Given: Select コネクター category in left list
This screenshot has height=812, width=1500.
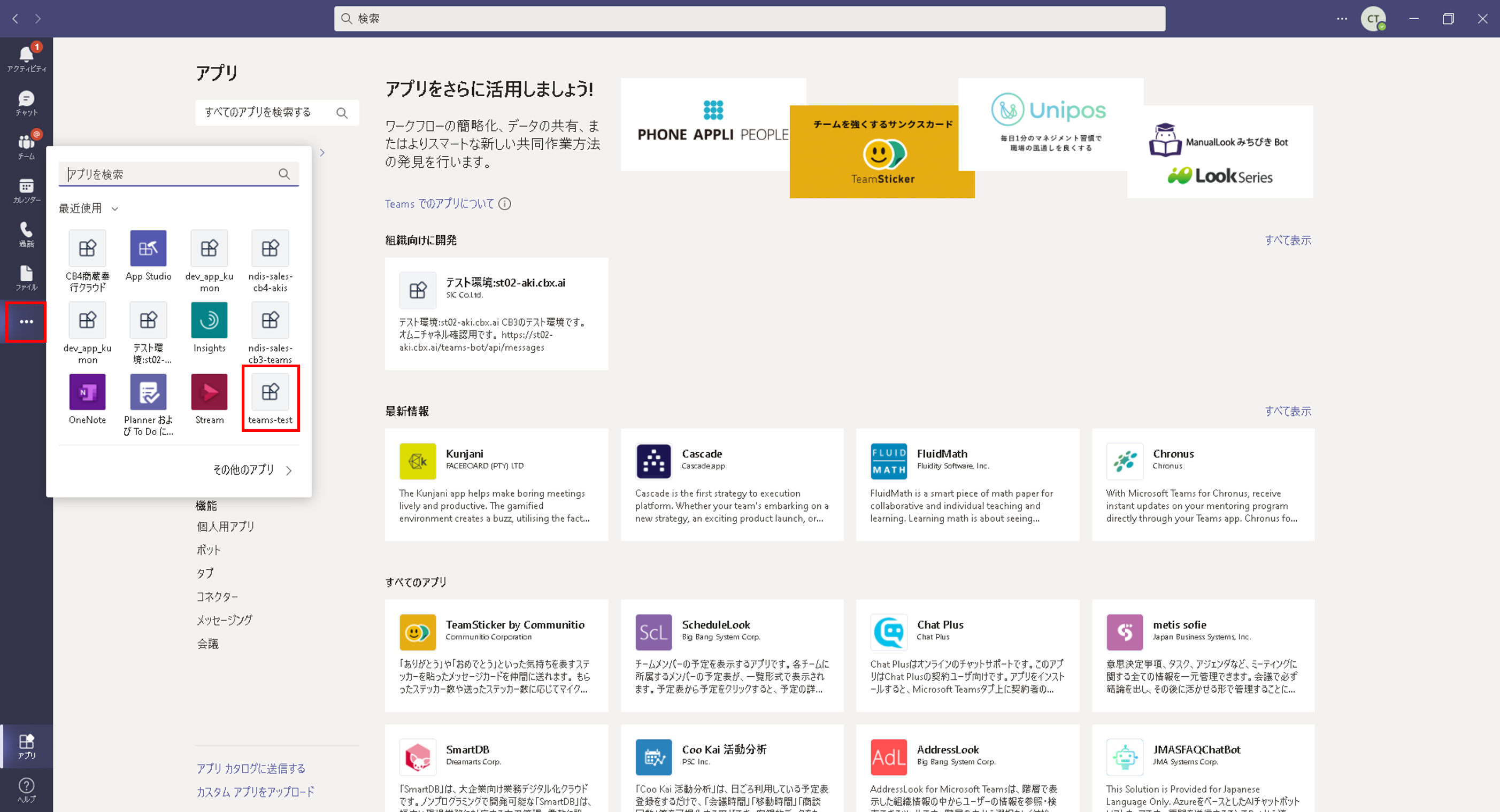Looking at the screenshot, I should coord(217,597).
